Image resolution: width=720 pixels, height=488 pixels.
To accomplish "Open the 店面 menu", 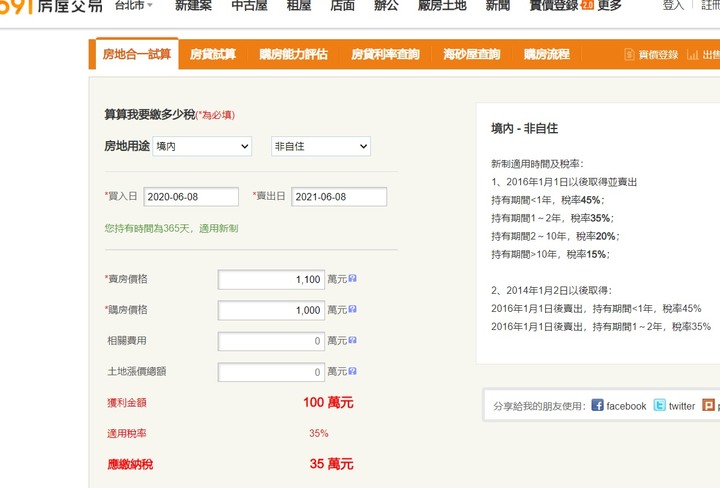I will point(343,6).
